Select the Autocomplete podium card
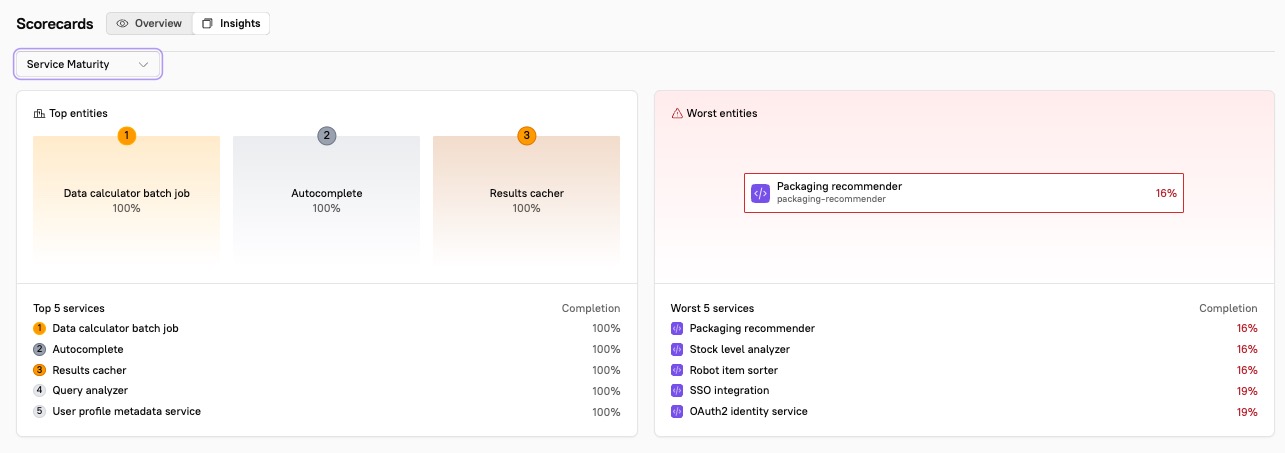The image size is (1285, 453). point(326,200)
